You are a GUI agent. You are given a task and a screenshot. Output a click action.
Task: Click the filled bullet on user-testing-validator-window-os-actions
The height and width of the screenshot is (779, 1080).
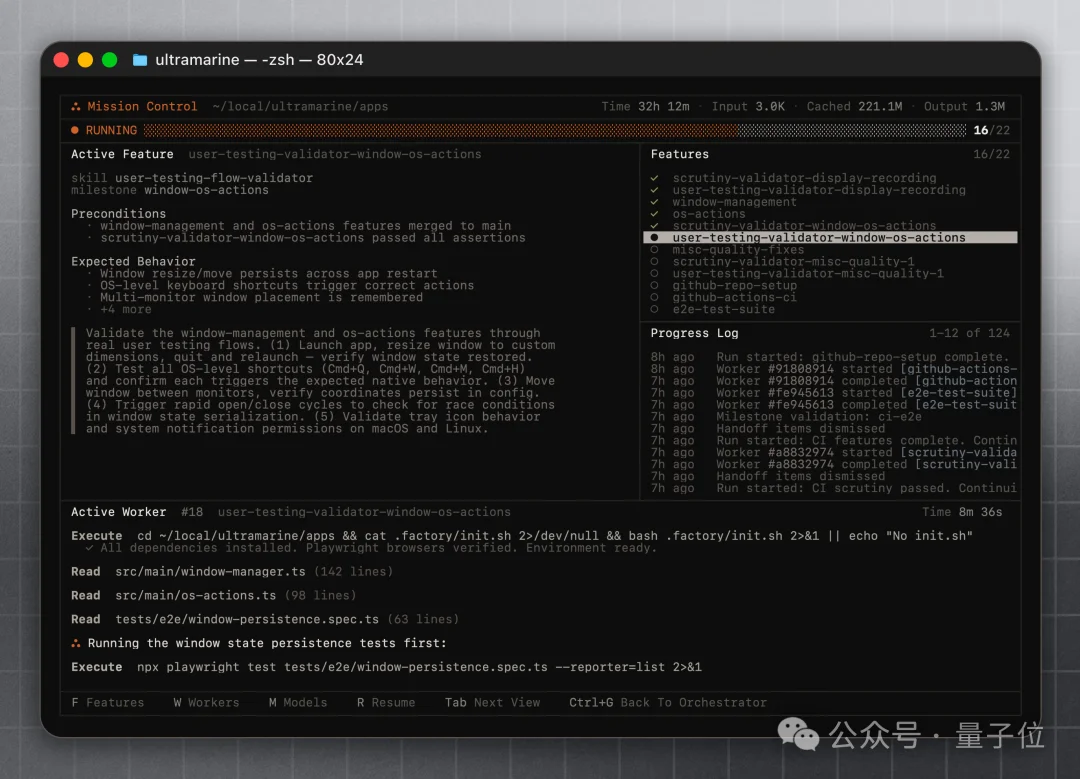coord(654,238)
